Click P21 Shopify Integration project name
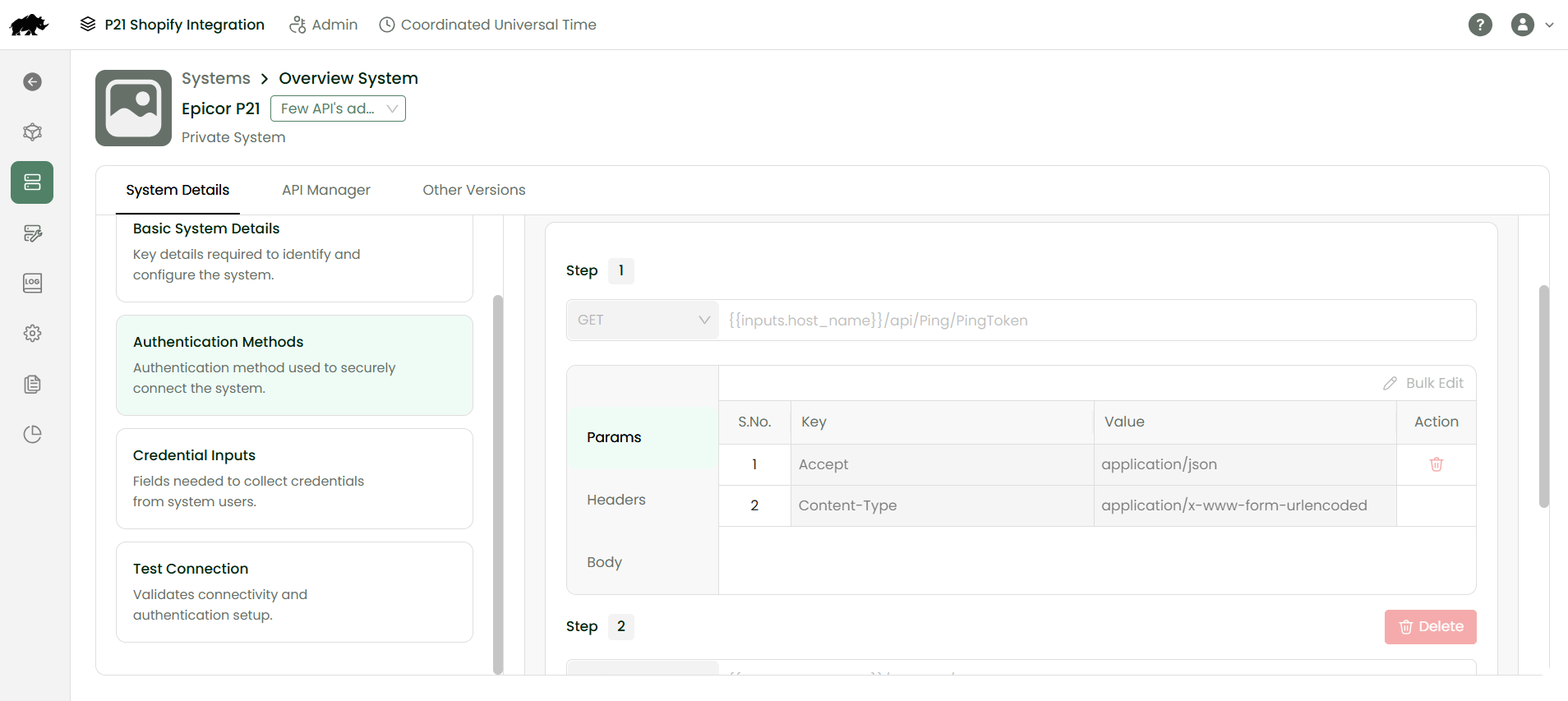The height and width of the screenshot is (701, 1568). click(185, 25)
